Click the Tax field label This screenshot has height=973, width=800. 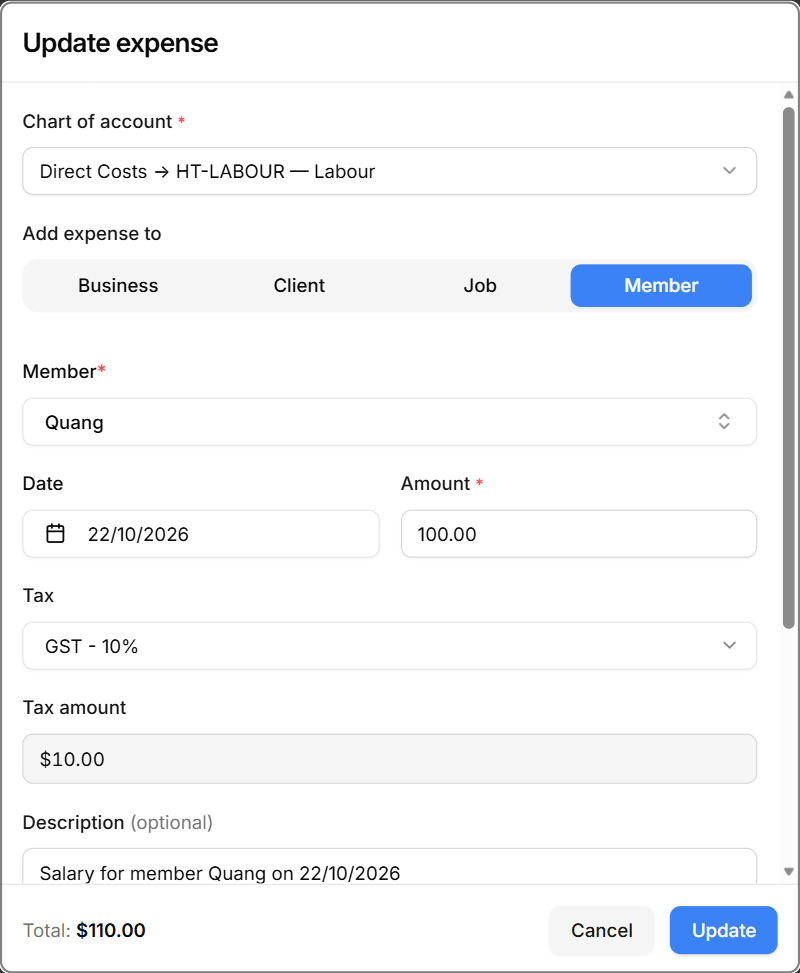38,596
